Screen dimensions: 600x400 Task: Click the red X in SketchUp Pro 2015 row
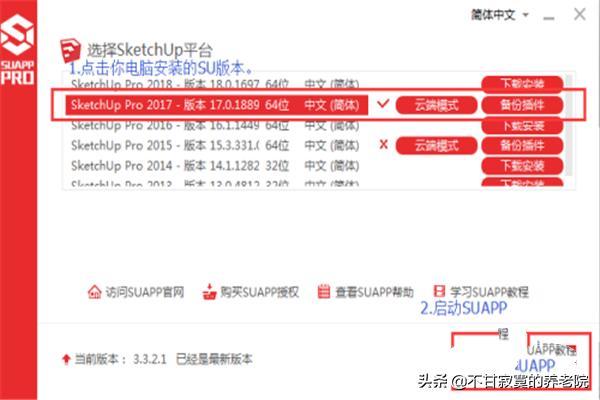383,145
